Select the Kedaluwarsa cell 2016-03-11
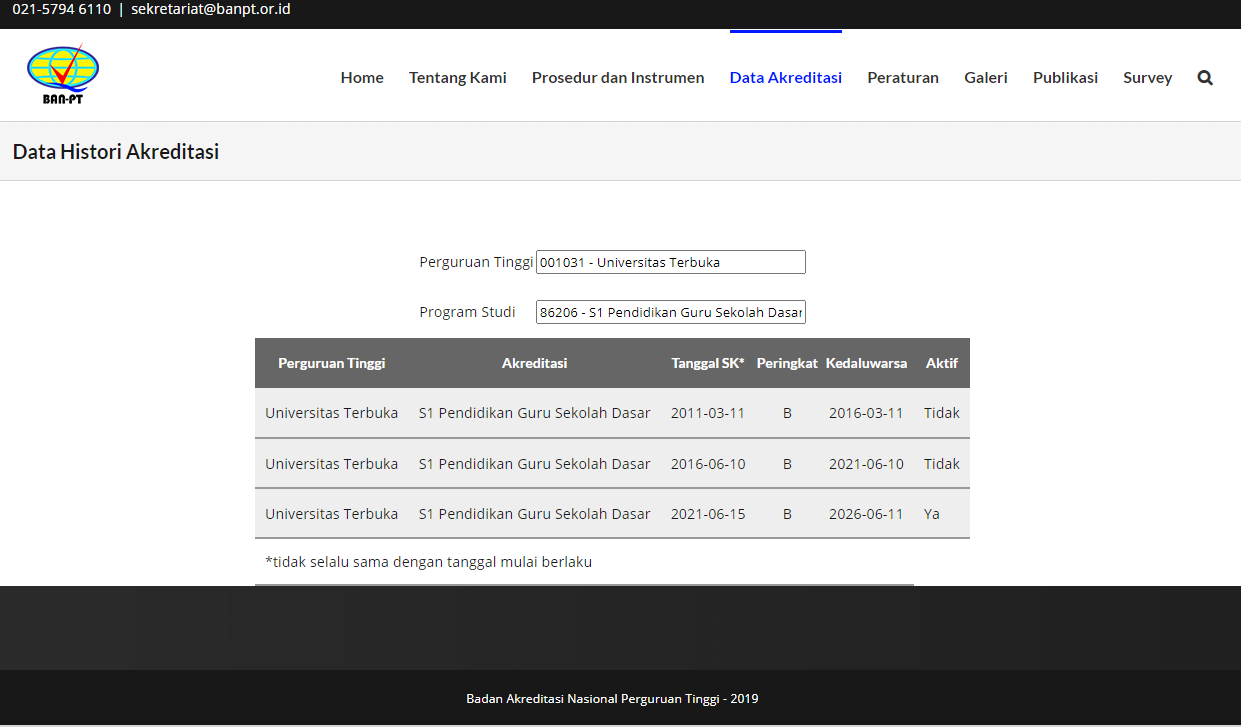Screen dimensions: 1241x727 click(866, 413)
